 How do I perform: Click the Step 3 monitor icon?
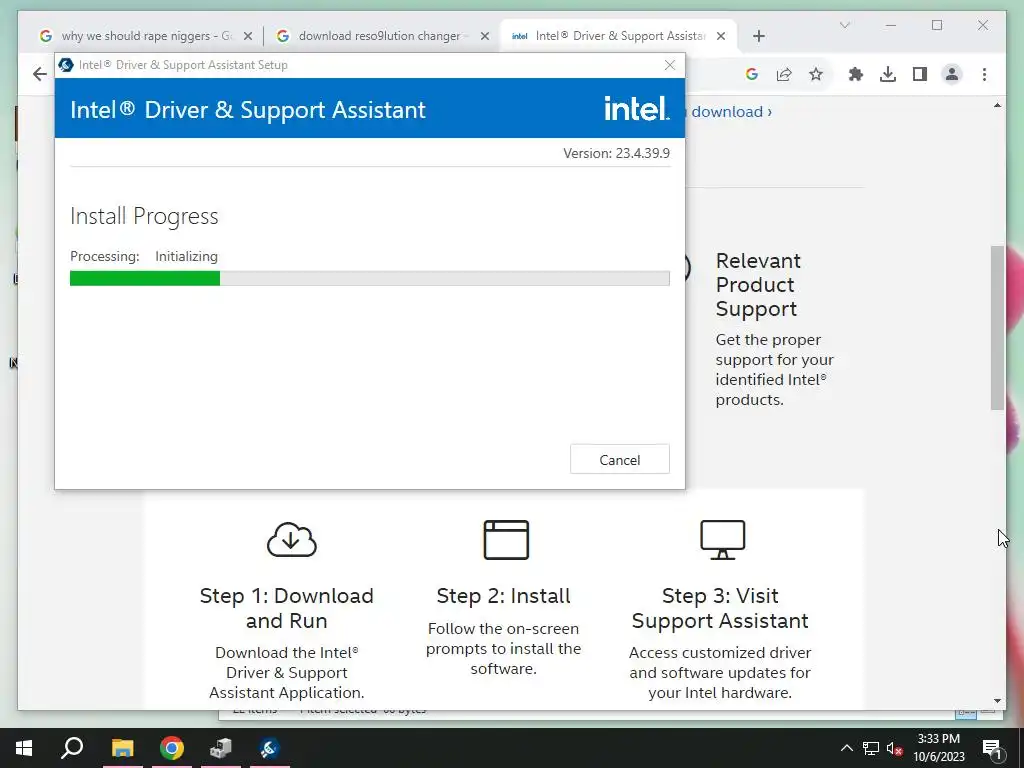tap(722, 539)
